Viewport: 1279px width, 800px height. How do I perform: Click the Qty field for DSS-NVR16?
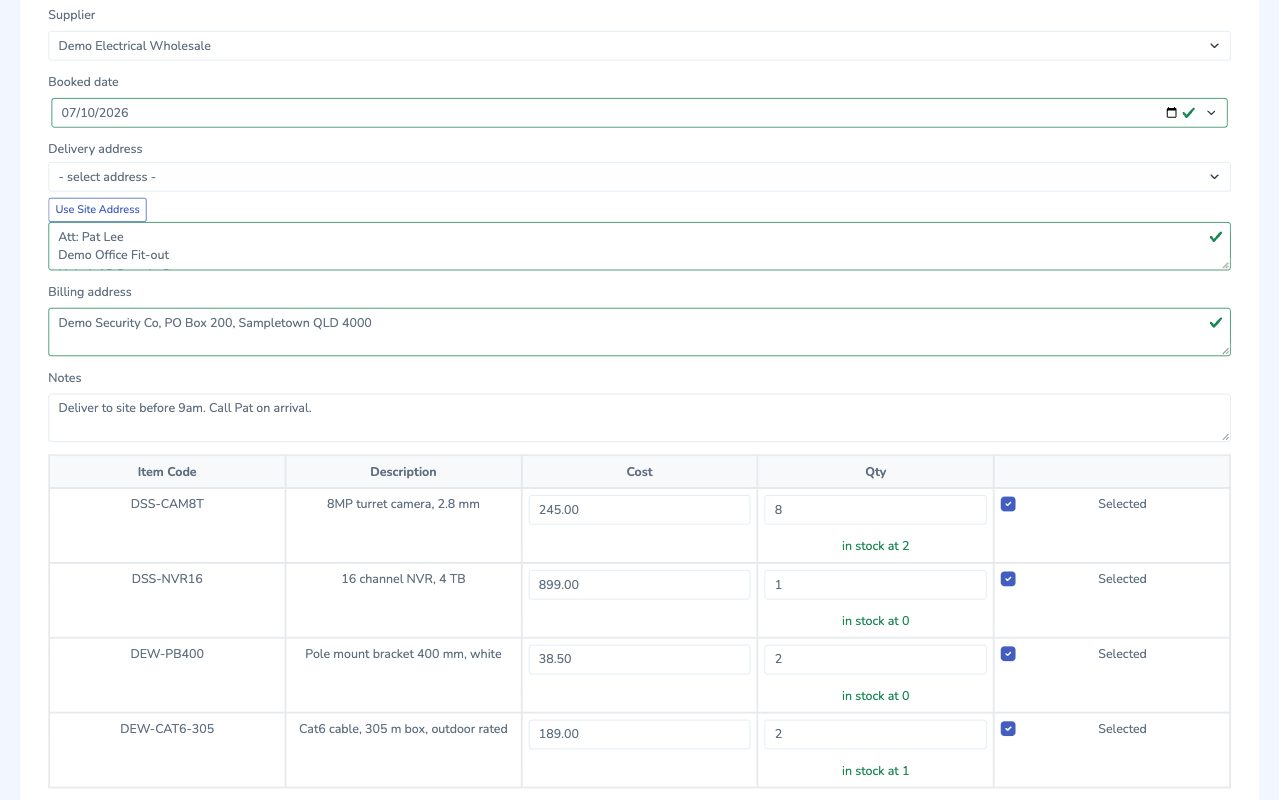click(x=875, y=585)
